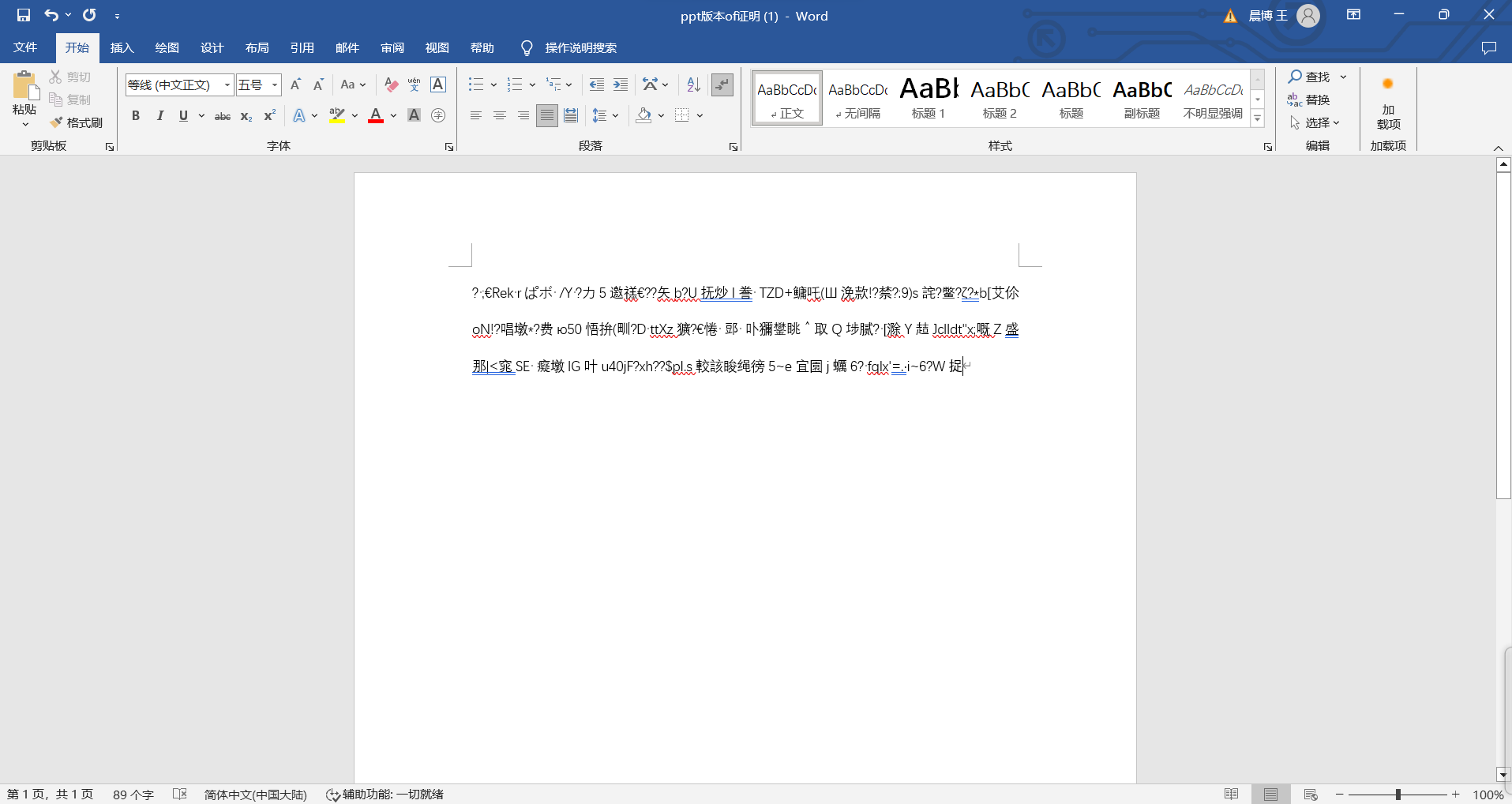1512x804 pixels.
Task: Apply the Subtitle style
Action: click(1142, 98)
